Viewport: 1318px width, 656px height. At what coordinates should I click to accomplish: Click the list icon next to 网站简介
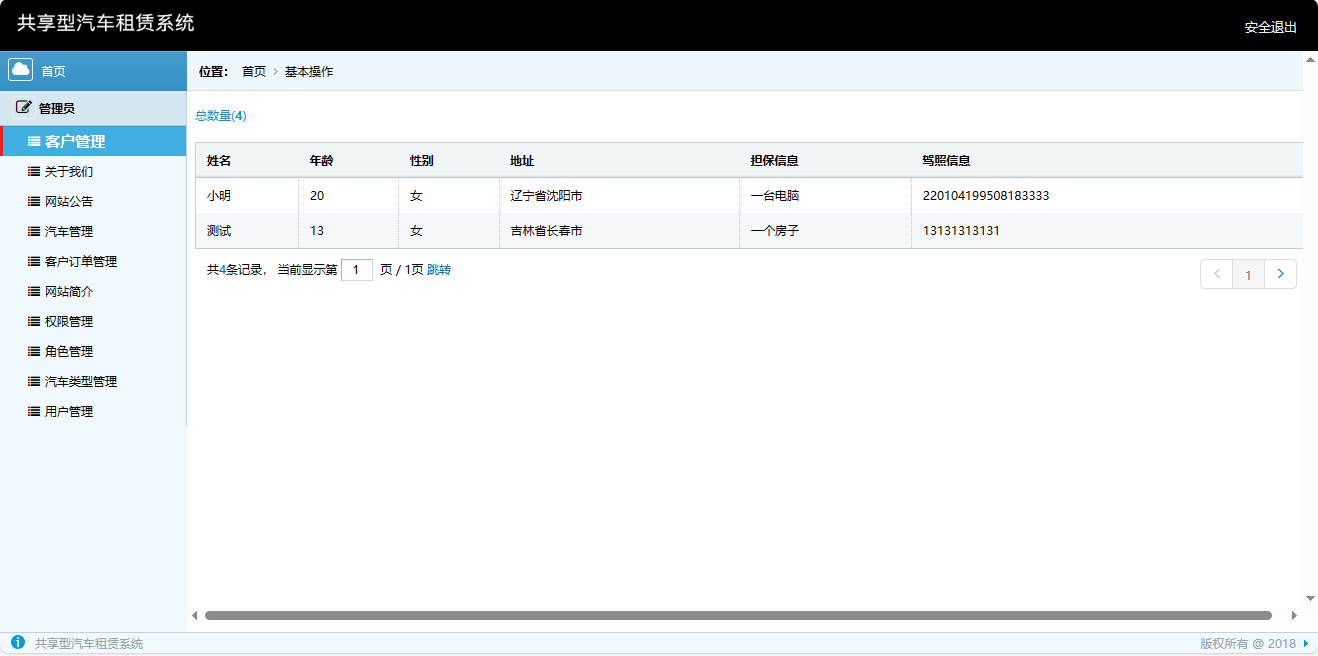[34, 291]
